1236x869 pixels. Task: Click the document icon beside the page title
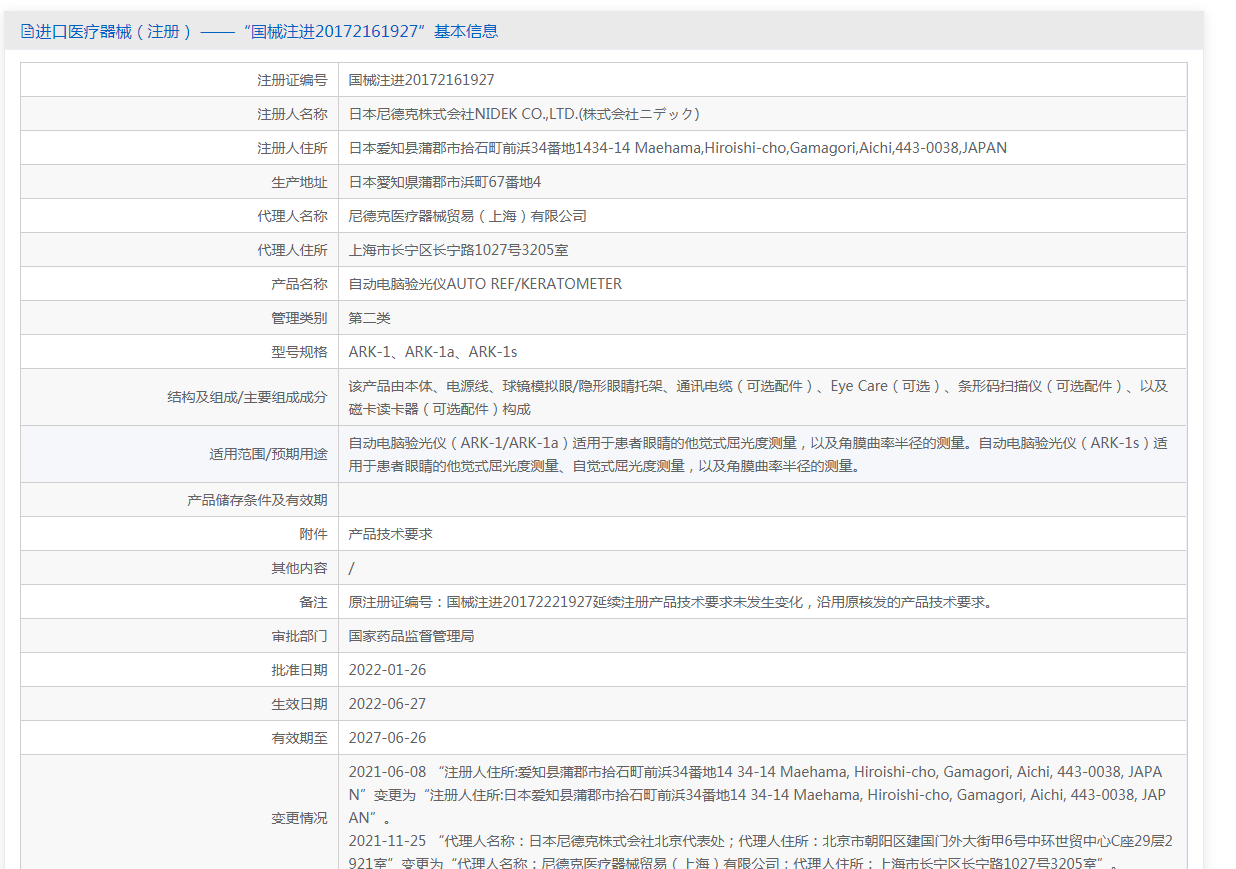click(27, 31)
